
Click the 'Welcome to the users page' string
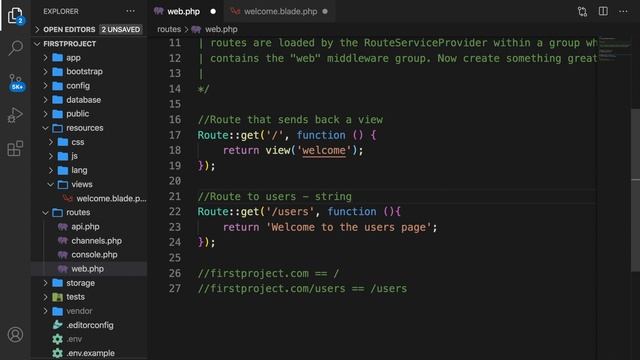[x=349, y=227]
